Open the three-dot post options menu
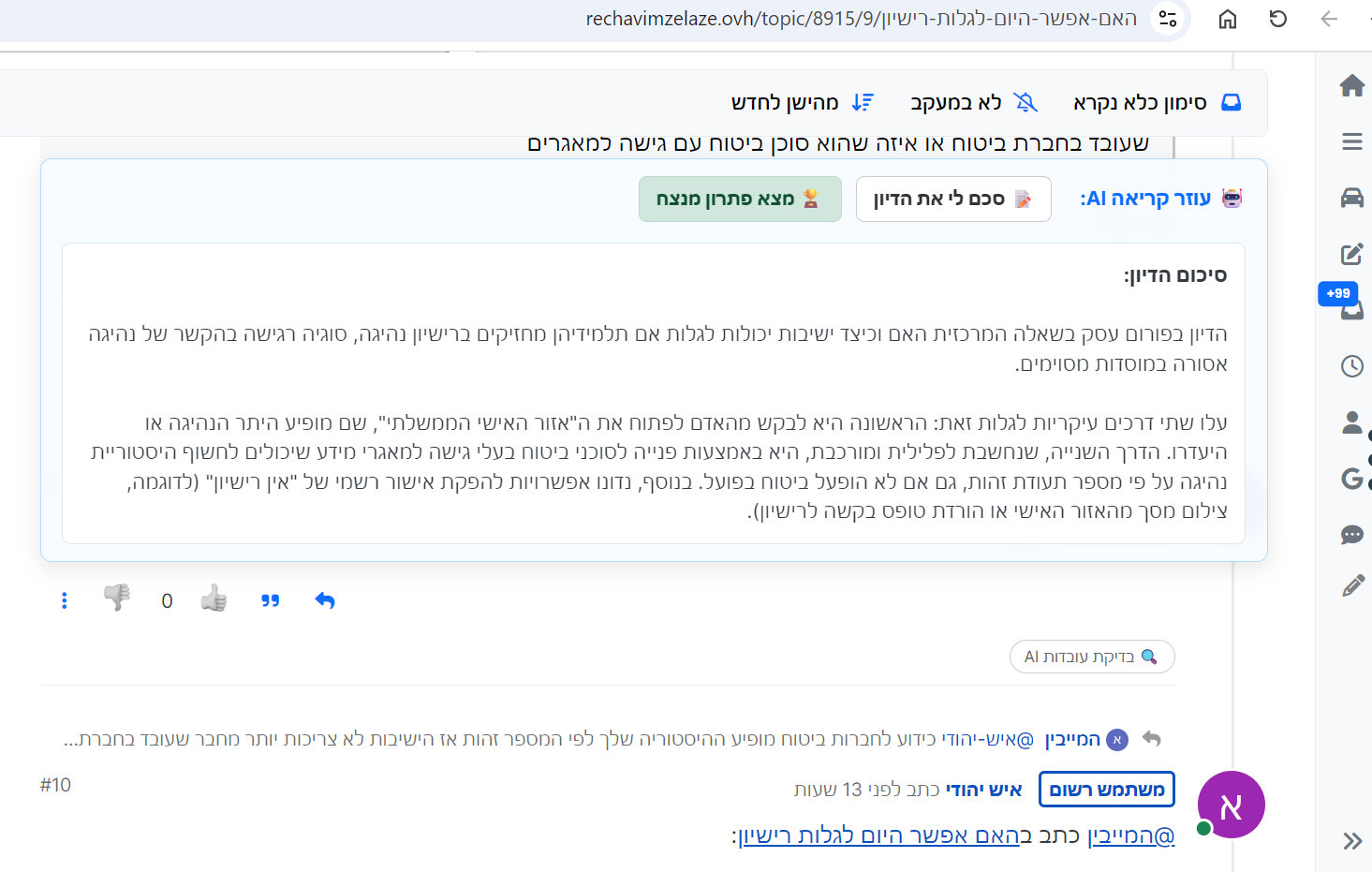1372x872 pixels. click(x=64, y=600)
